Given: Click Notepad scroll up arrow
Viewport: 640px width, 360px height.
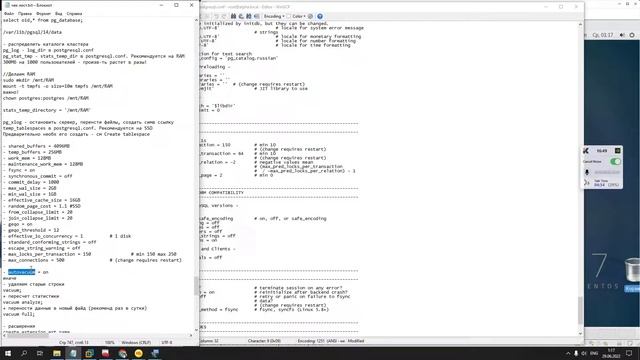Looking at the screenshot, I should click(x=196, y=20).
